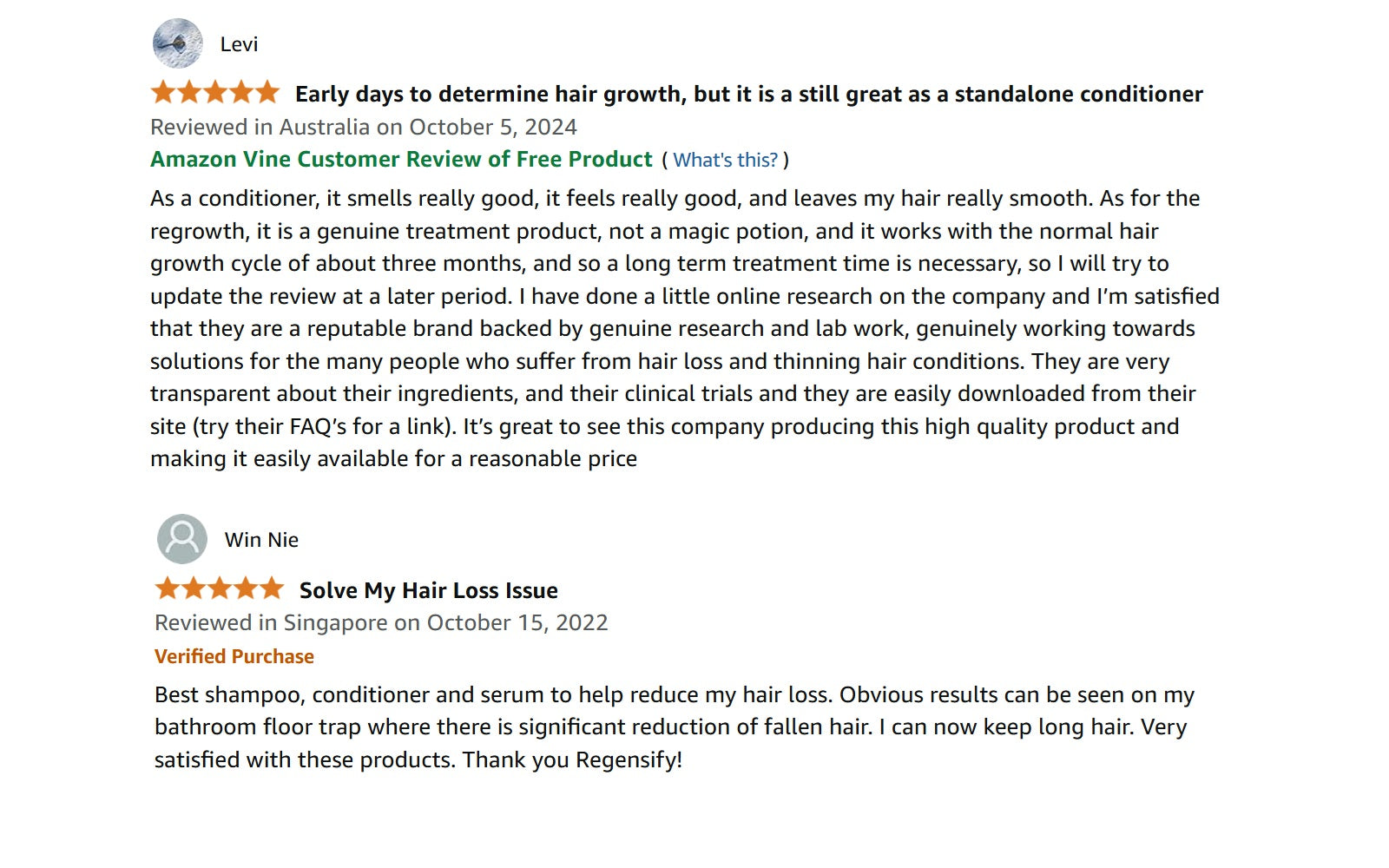
Task: Click the fifth star of Win Nie's rating
Action: pos(272,589)
